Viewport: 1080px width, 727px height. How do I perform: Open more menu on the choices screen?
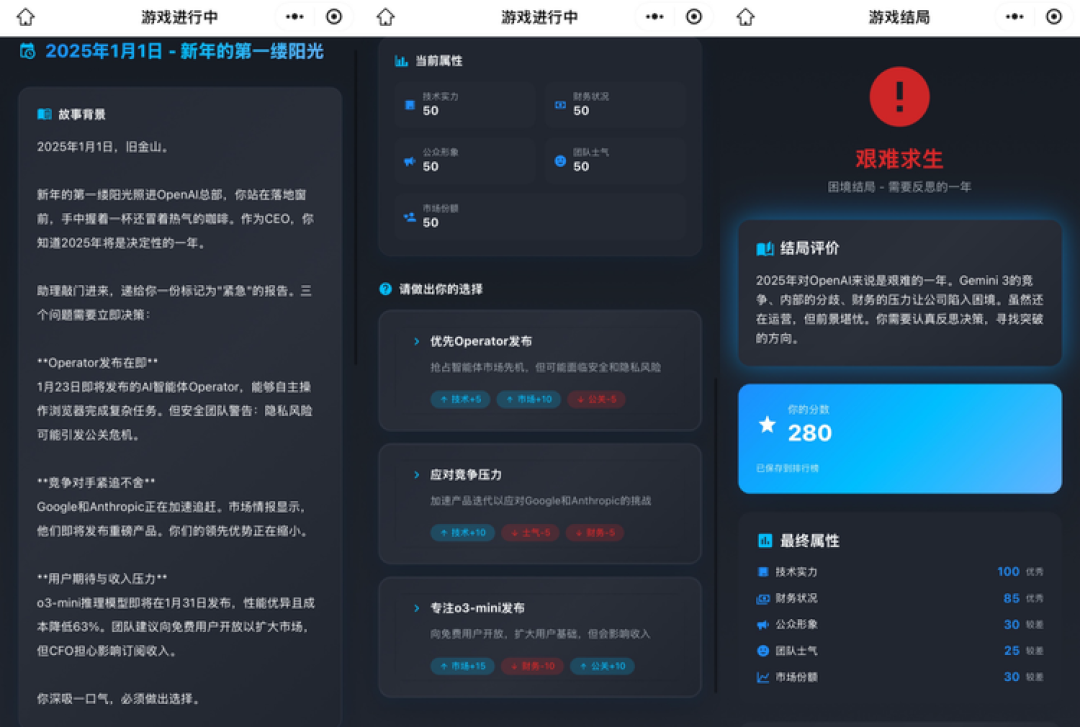tap(655, 17)
